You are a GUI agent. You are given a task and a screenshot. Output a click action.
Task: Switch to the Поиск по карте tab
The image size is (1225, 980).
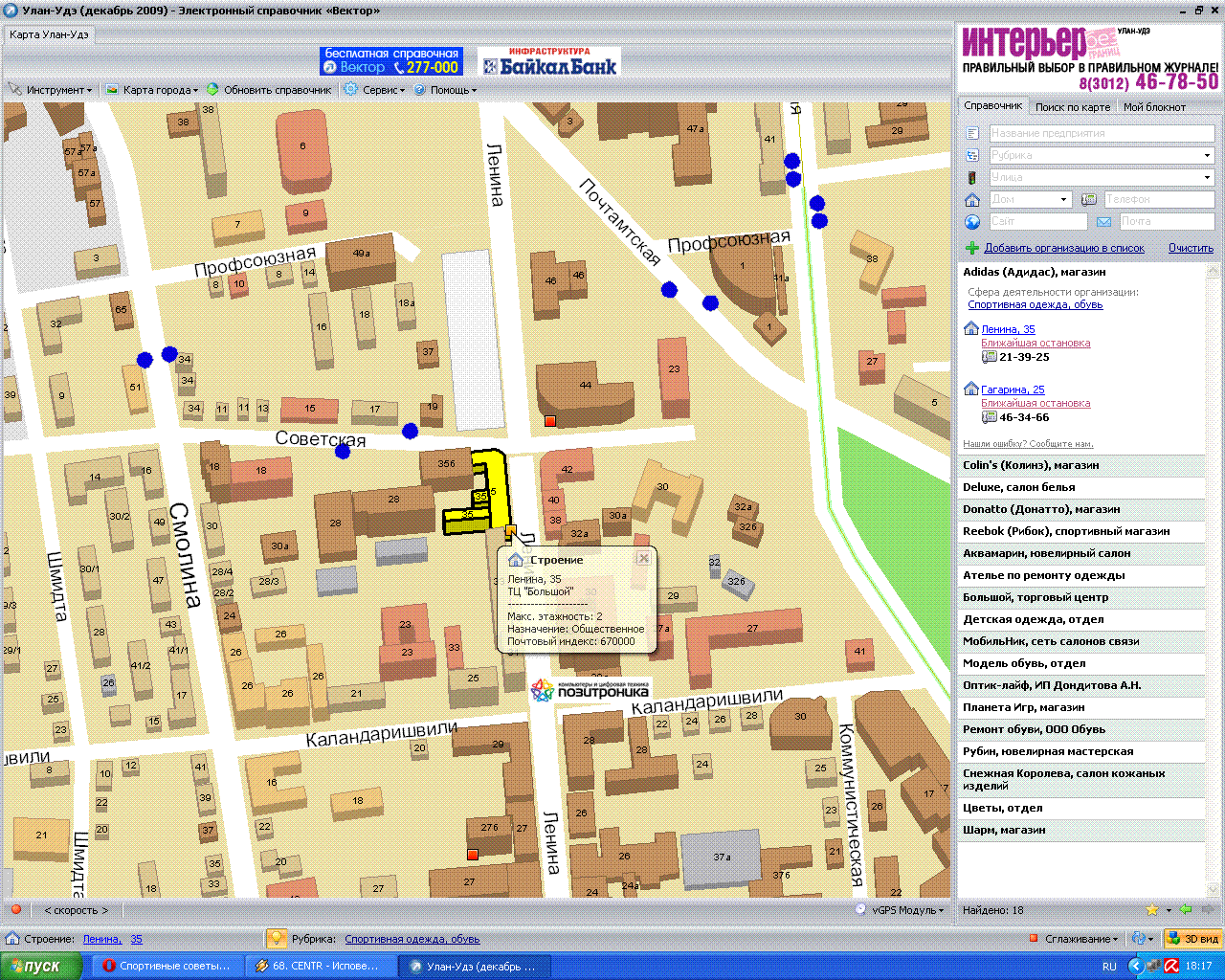click(1073, 107)
